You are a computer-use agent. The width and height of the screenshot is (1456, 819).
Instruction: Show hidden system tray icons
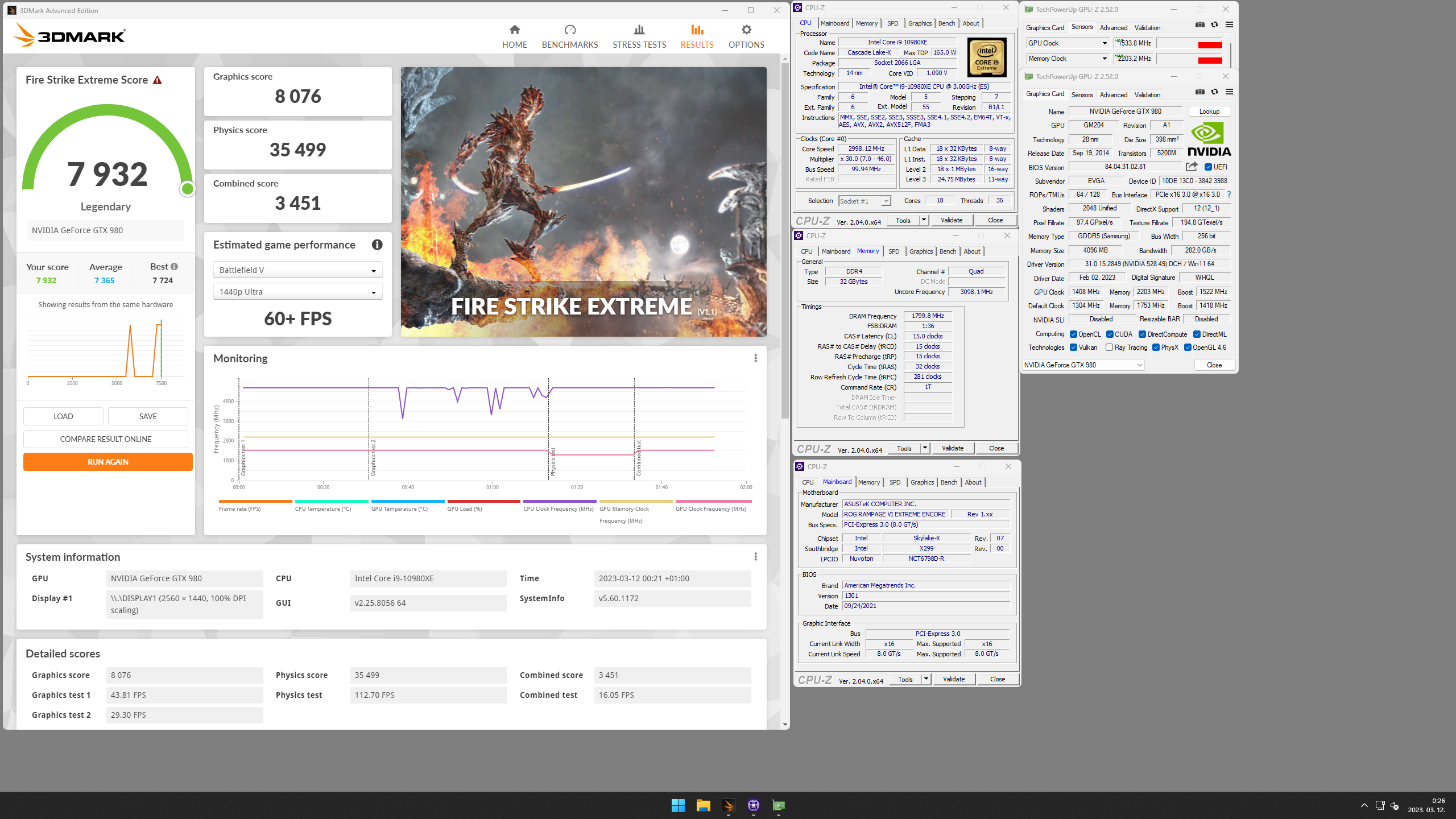click(1364, 805)
